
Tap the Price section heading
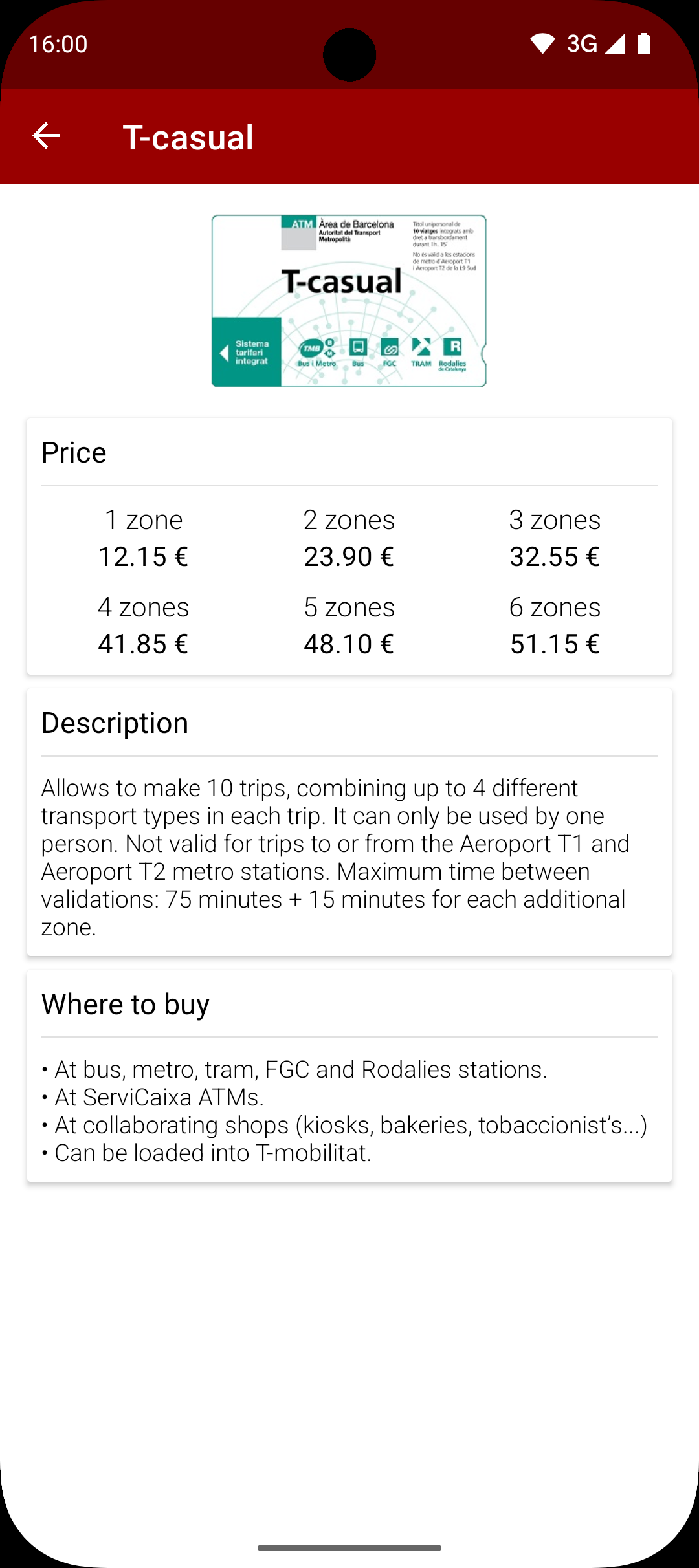74,453
